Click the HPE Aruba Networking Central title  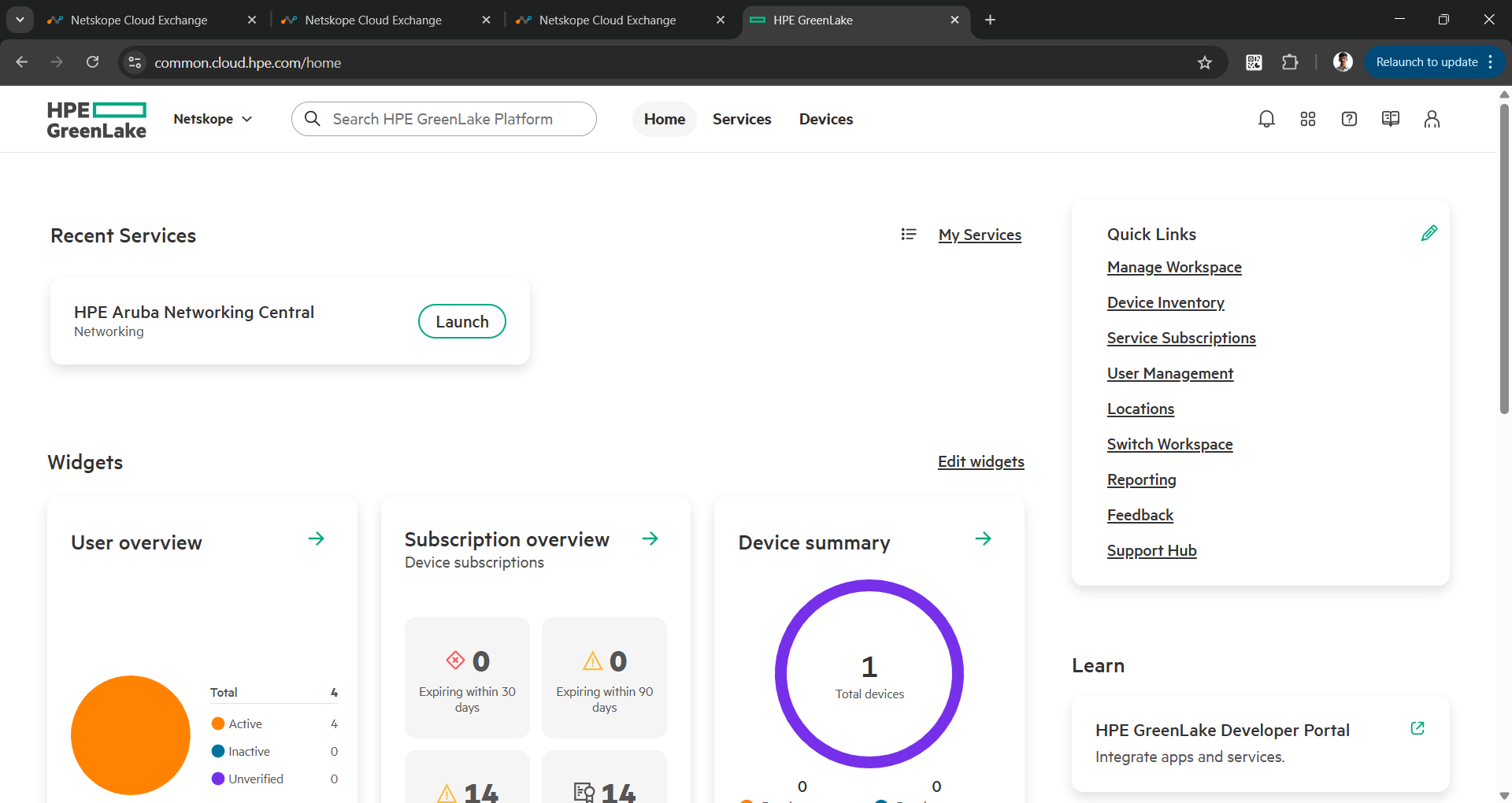pos(194,312)
